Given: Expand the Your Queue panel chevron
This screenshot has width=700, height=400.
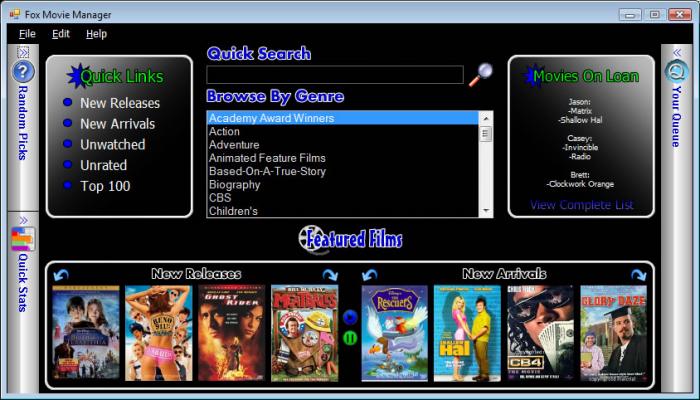Looking at the screenshot, I should [677, 53].
